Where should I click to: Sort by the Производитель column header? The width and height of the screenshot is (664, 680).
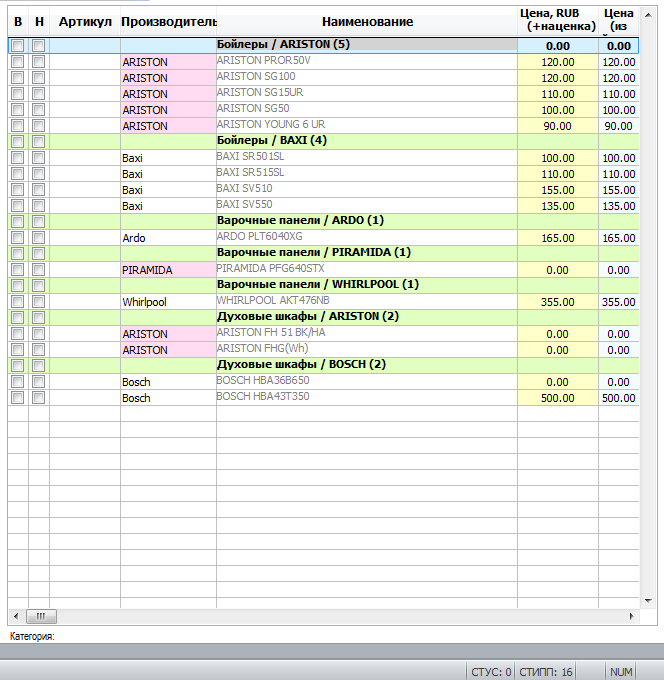point(169,21)
